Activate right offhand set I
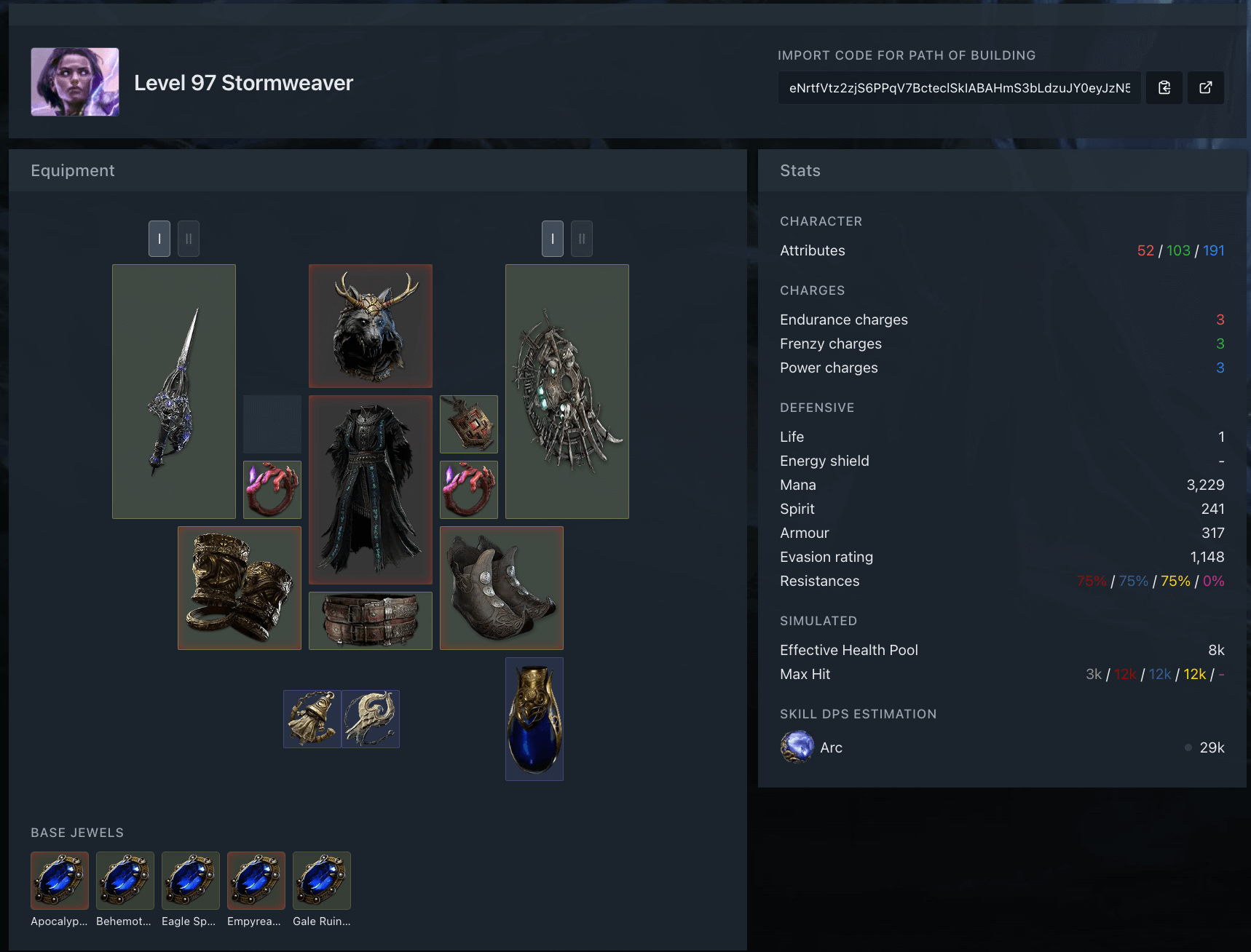Image resolution: width=1251 pixels, height=952 pixels. click(553, 239)
